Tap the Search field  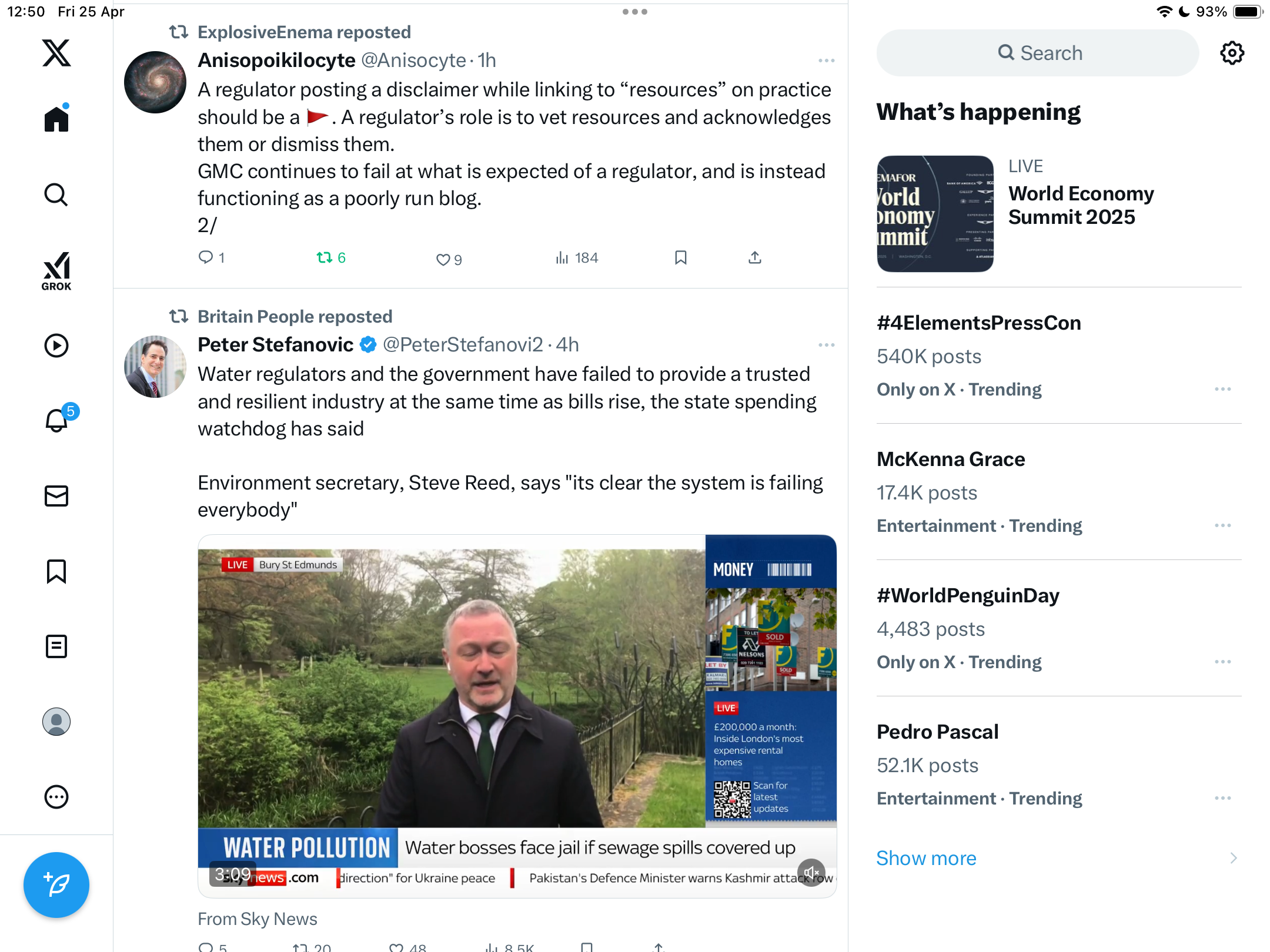point(1038,53)
